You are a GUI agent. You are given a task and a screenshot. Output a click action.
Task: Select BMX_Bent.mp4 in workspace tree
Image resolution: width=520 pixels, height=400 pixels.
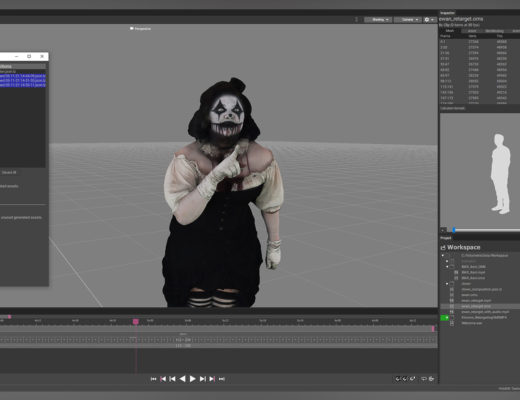pos(473,272)
